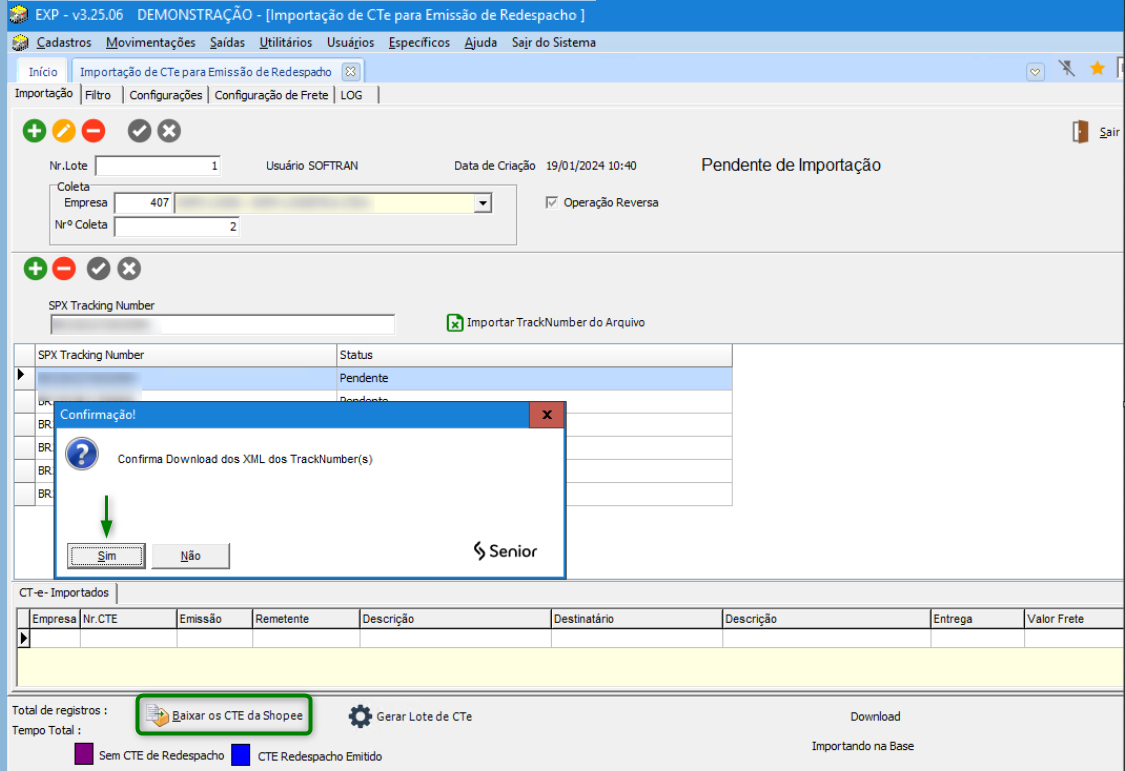Click the green add icon above SPX Tracking Number
The width and height of the screenshot is (1125, 771).
(x=35, y=269)
